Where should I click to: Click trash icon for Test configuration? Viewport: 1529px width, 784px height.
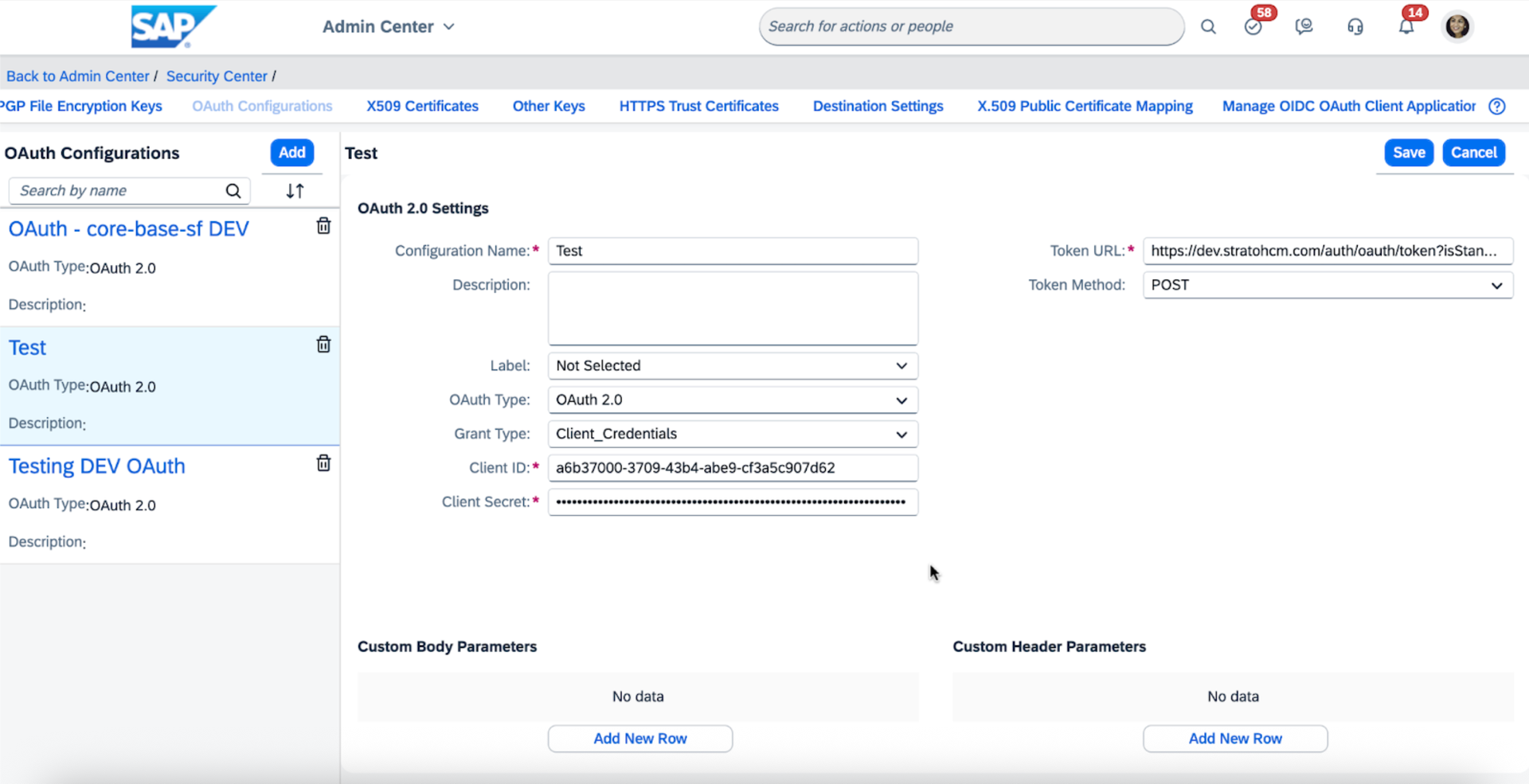323,345
